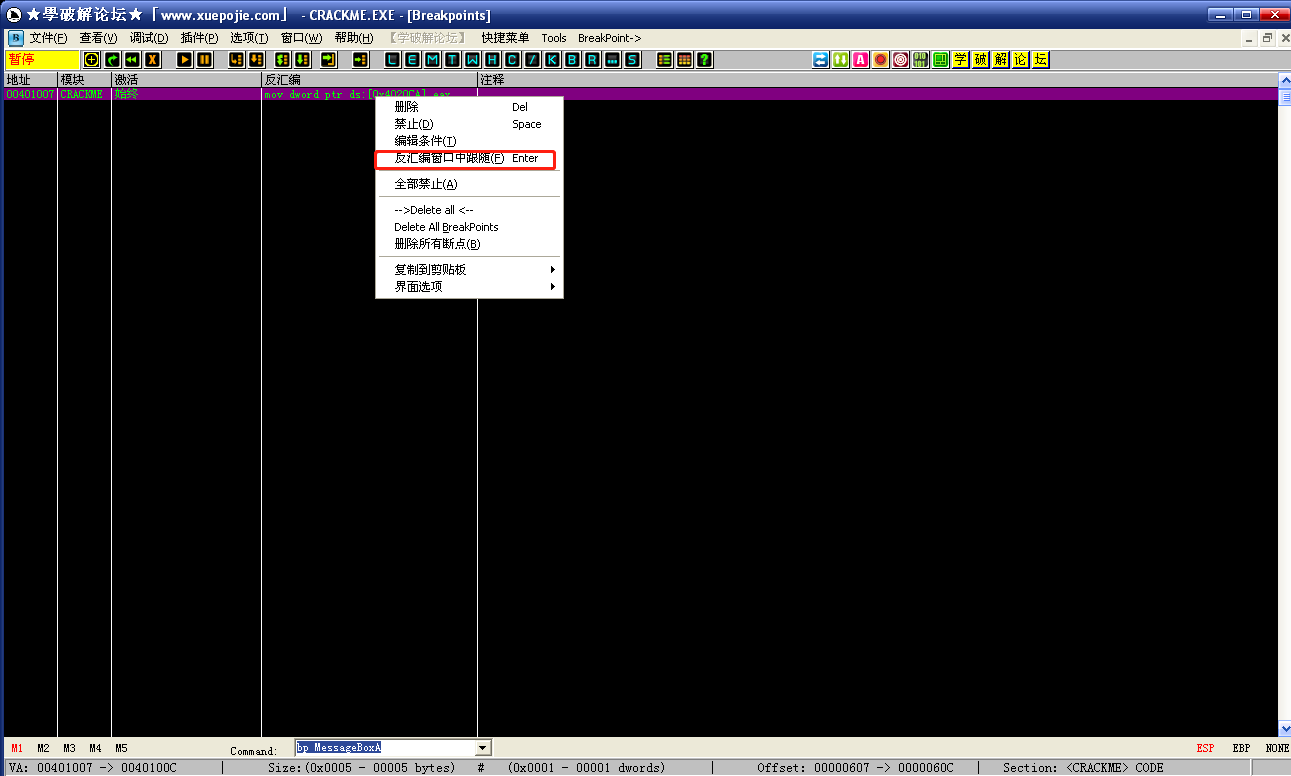The height and width of the screenshot is (776, 1291).
Task: Select breakpoint address 00401007 in the list
Action: point(30,94)
